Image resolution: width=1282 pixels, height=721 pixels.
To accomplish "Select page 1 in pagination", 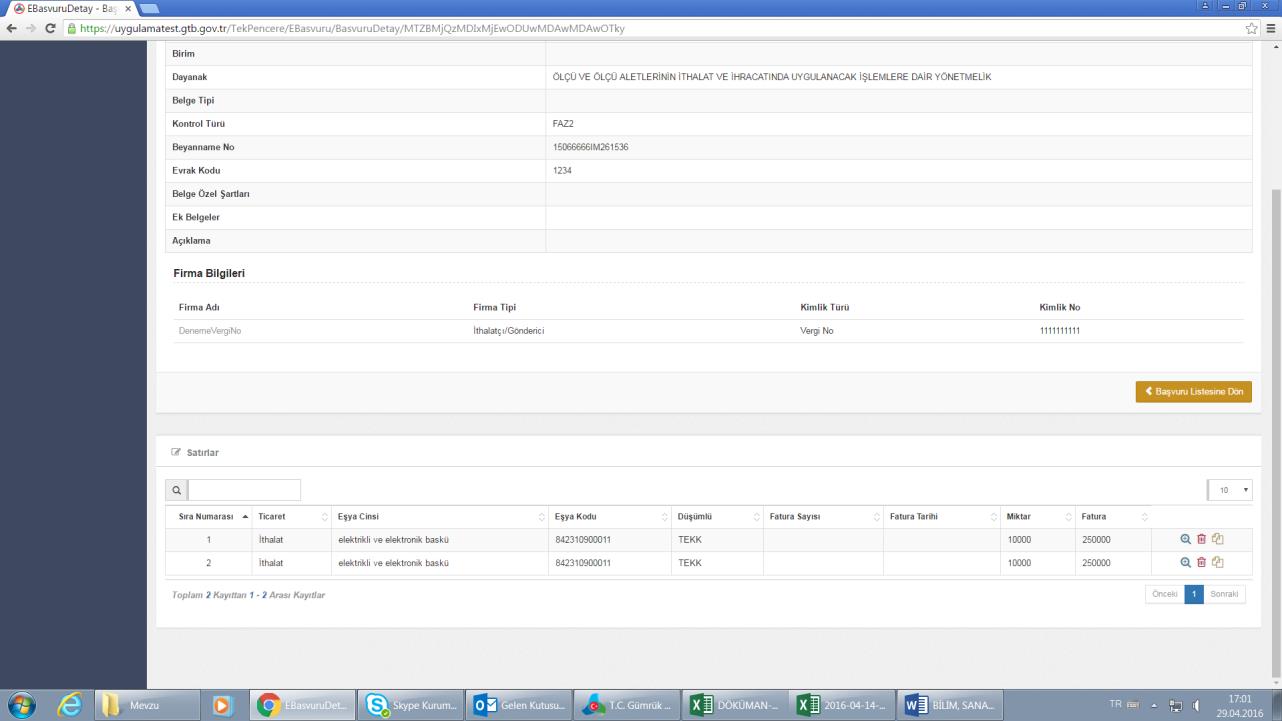I will pos(1194,594).
